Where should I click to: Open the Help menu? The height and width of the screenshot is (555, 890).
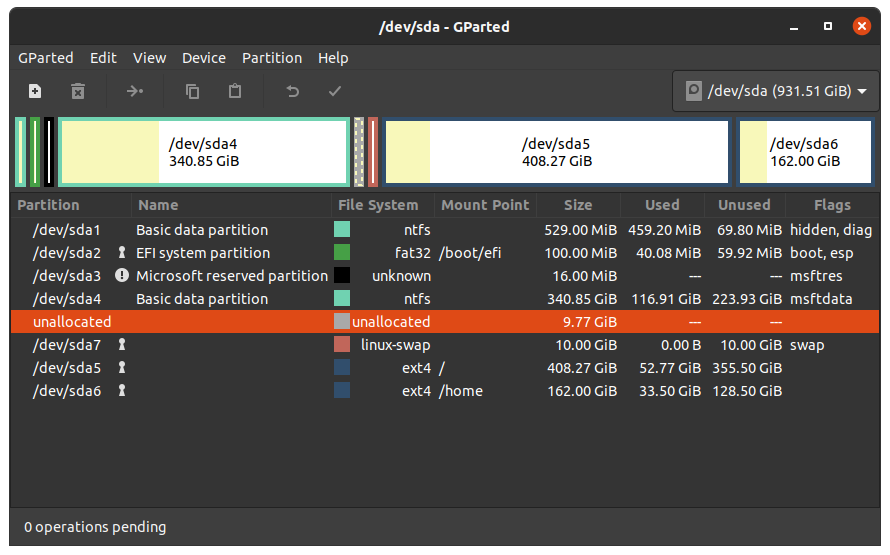pos(333,58)
